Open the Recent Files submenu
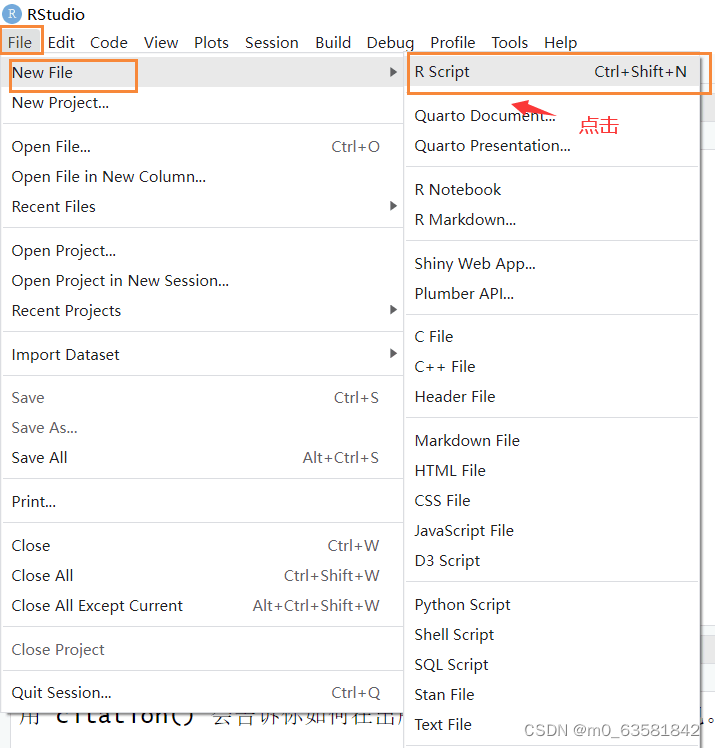The height and width of the screenshot is (748, 715). pyautogui.click(x=203, y=207)
